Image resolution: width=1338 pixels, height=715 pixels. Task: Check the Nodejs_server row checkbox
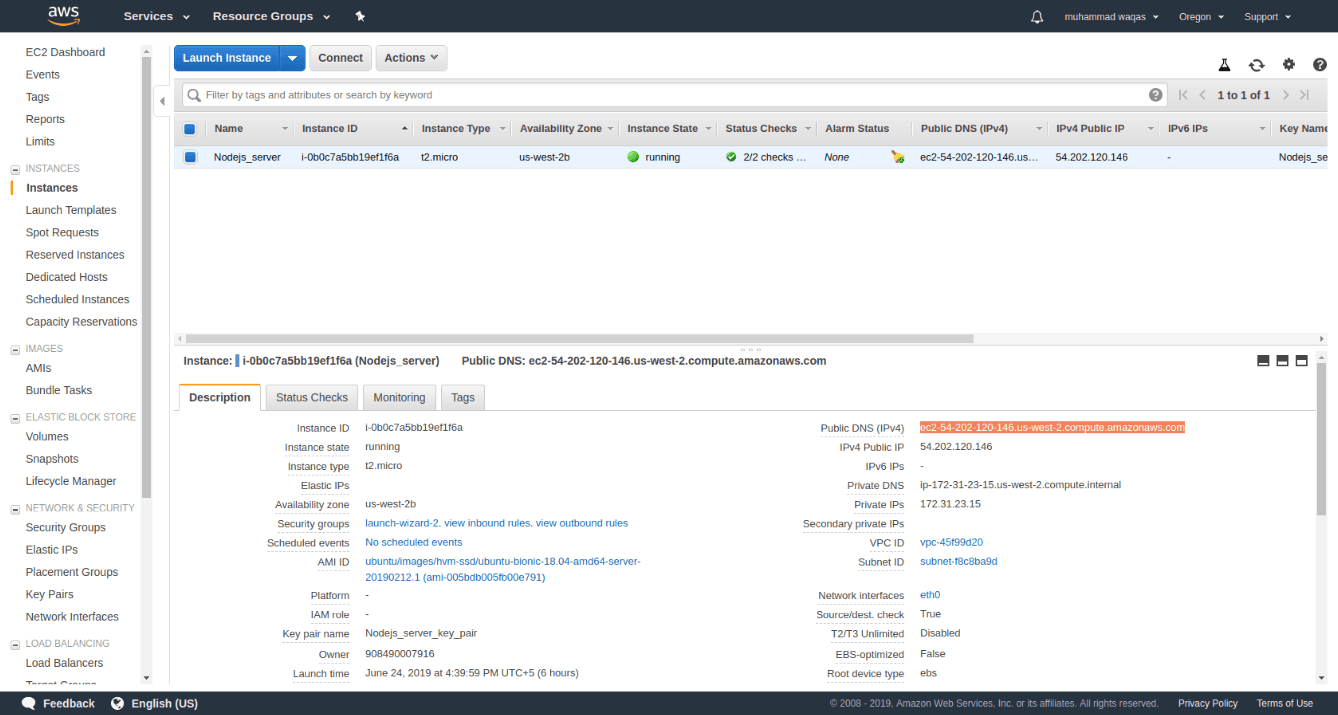tap(190, 157)
